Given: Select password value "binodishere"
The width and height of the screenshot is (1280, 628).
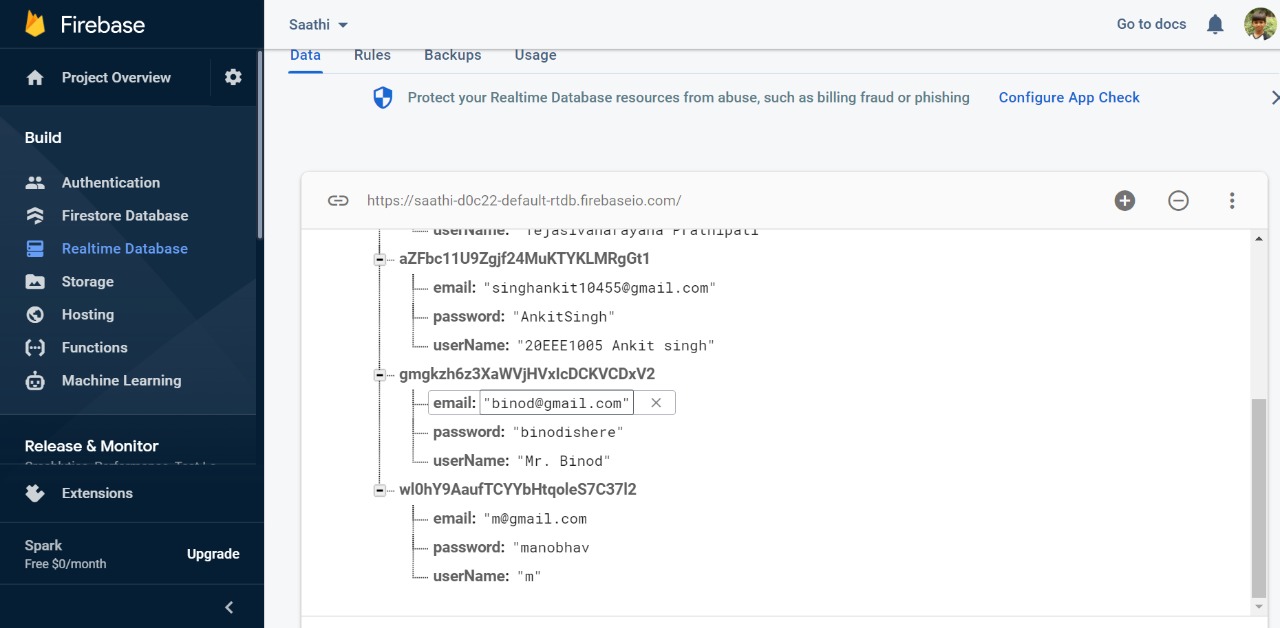Looking at the screenshot, I should pos(570,433).
